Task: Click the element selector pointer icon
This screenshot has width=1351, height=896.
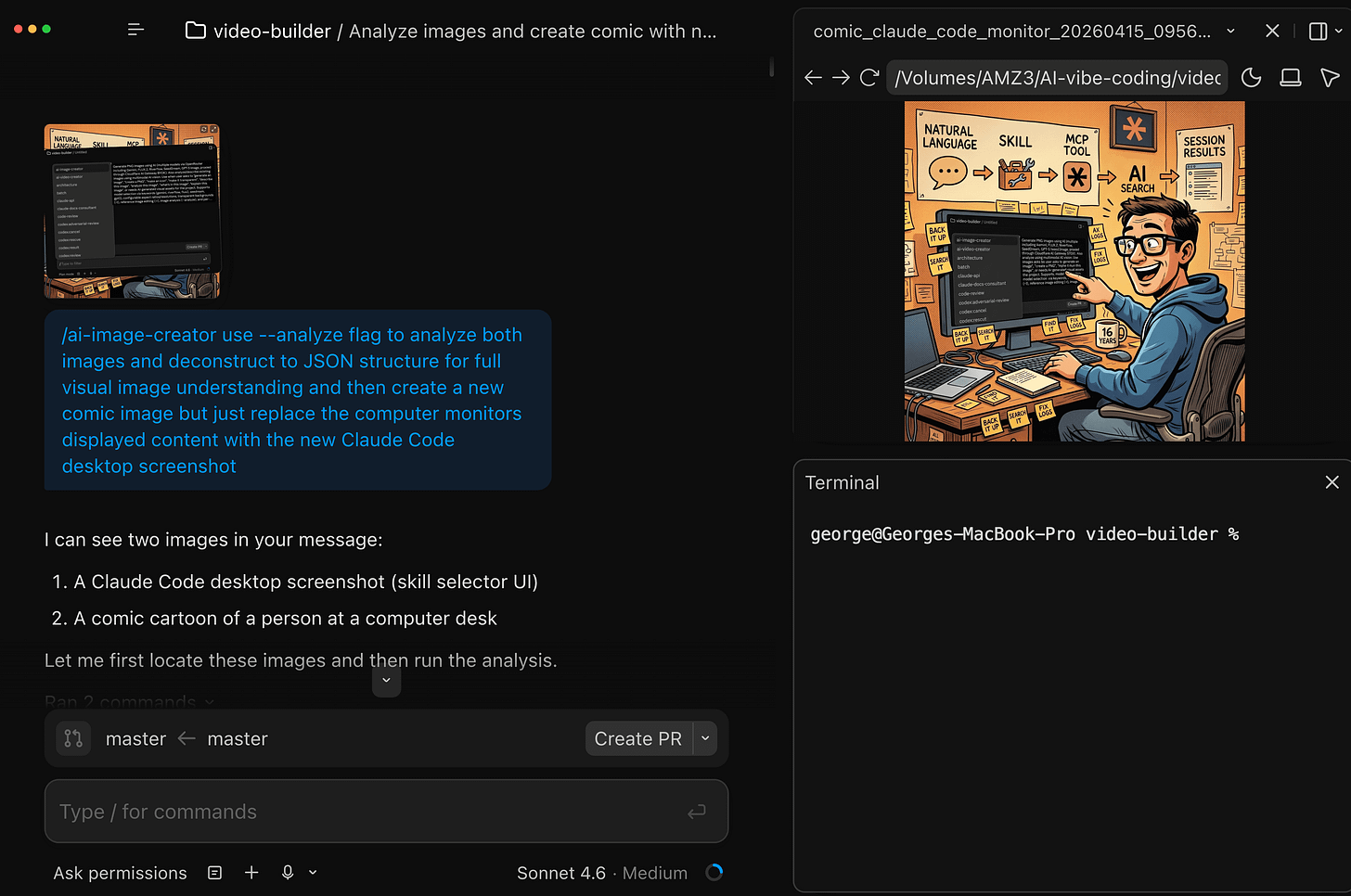Action: click(x=1331, y=78)
